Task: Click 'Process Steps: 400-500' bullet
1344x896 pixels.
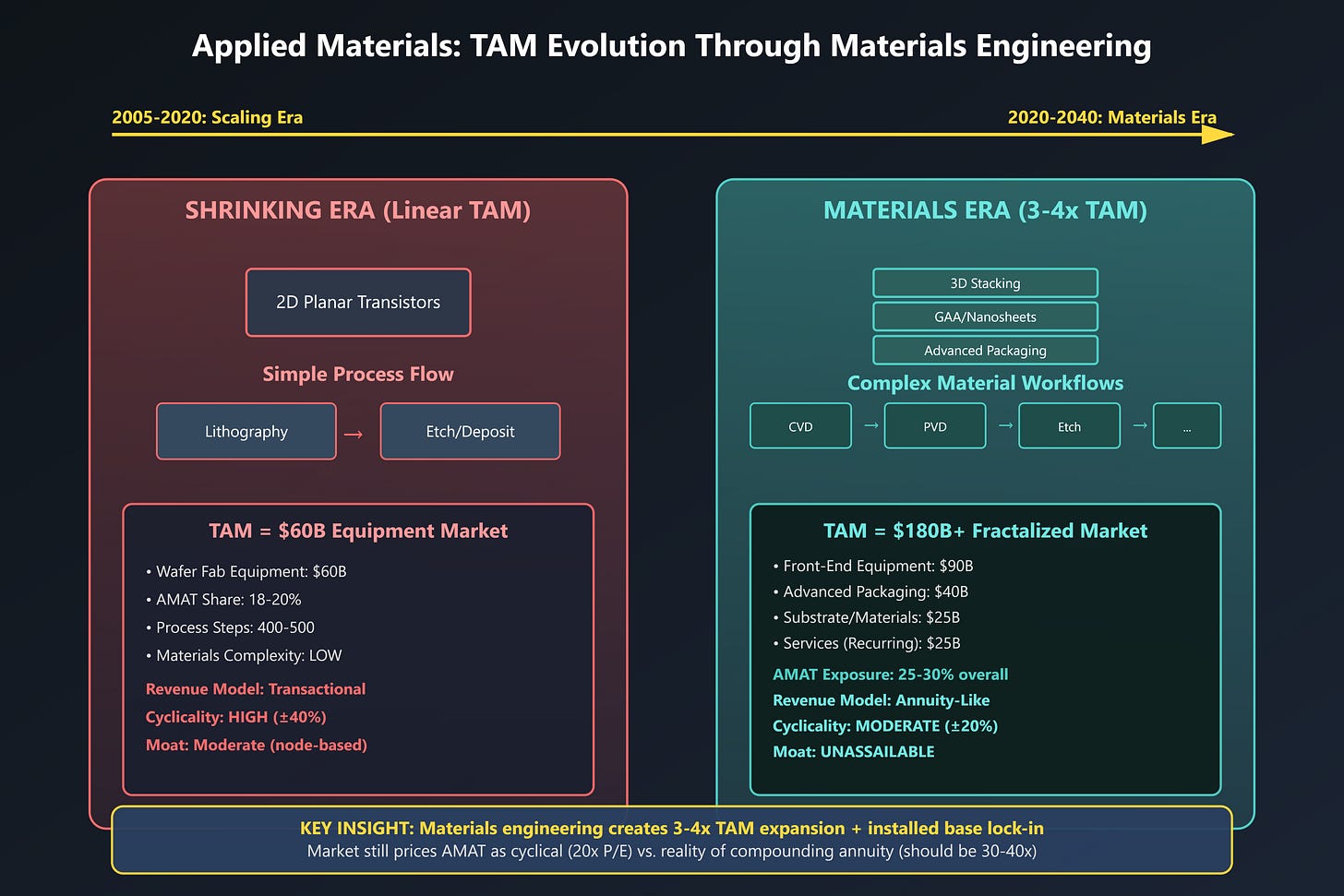Action: point(230,627)
